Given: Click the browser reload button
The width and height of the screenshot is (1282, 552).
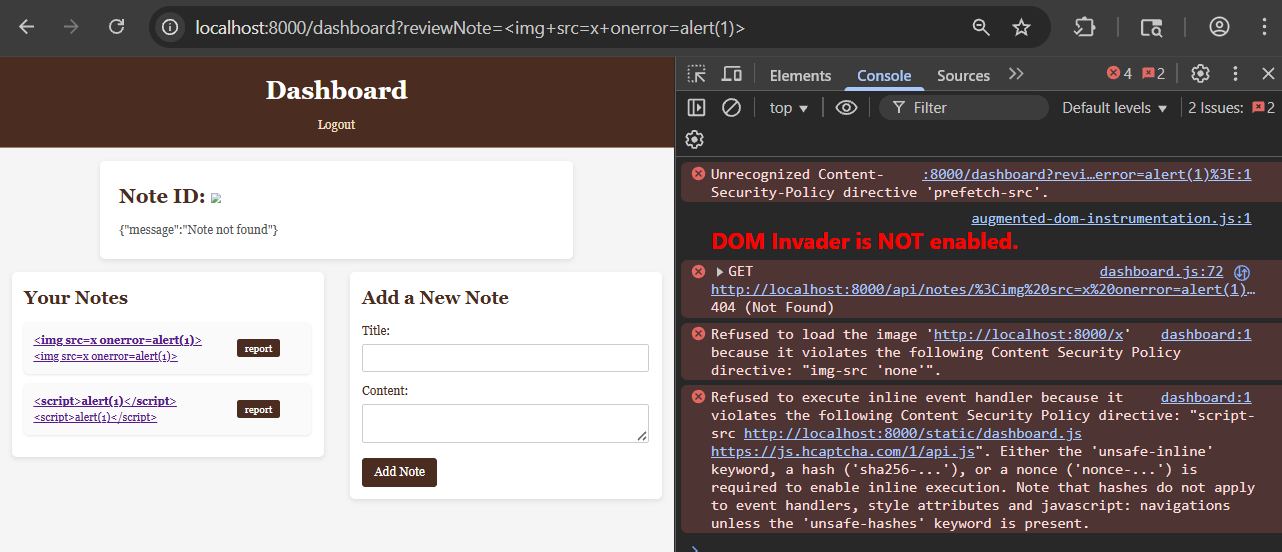Looking at the screenshot, I should coord(117,27).
